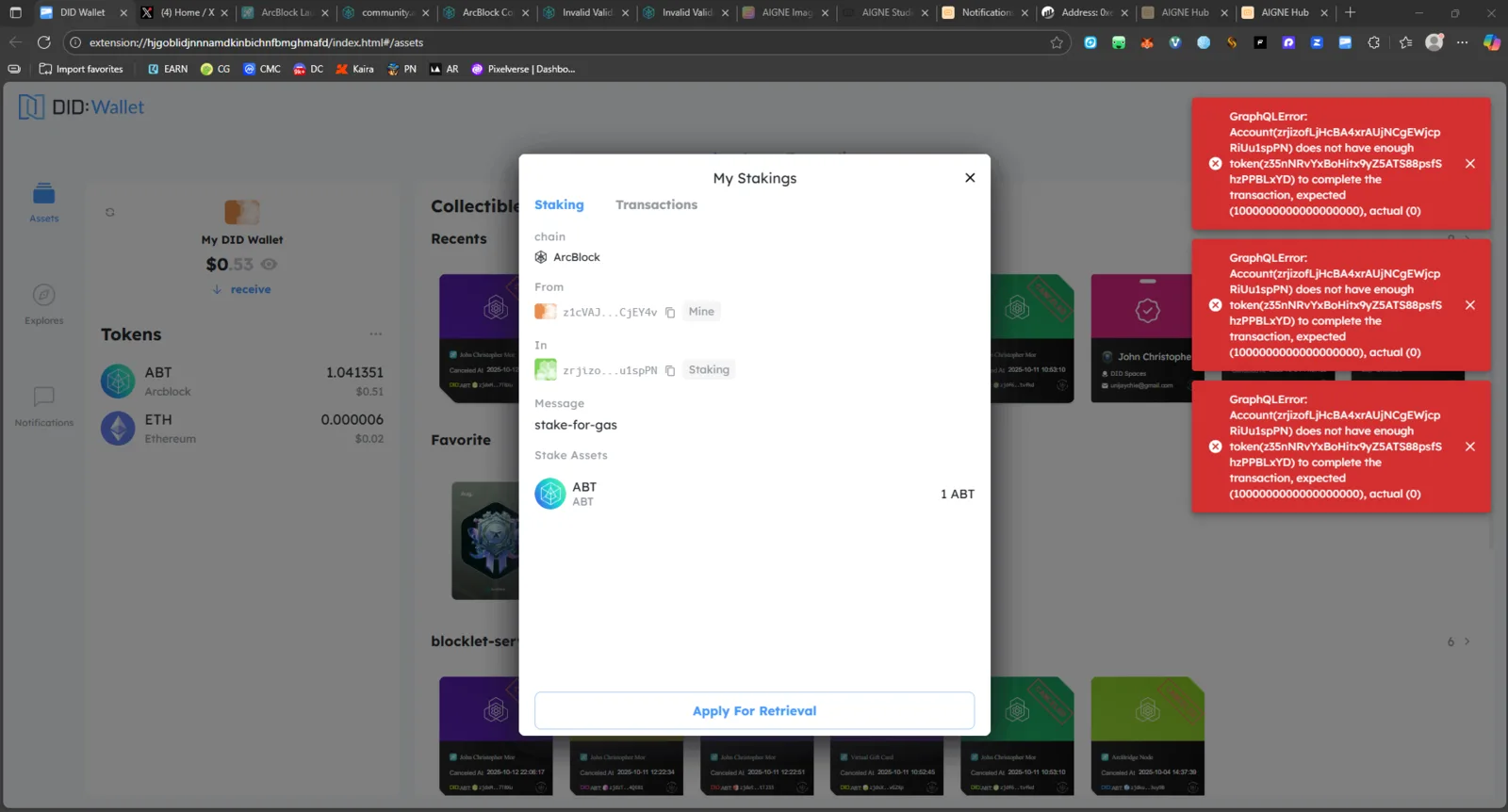Open the AR bookmark

coord(444,69)
